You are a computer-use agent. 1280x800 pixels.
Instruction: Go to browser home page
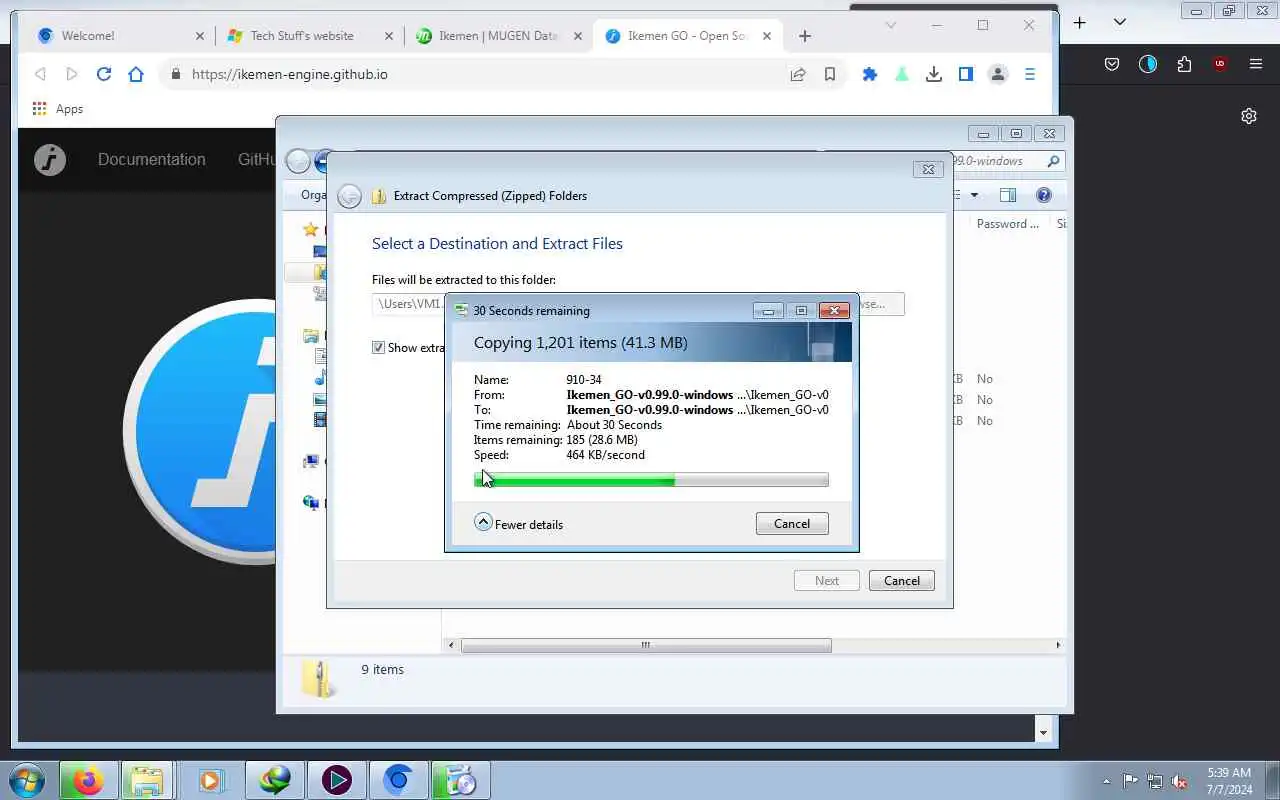[x=136, y=74]
